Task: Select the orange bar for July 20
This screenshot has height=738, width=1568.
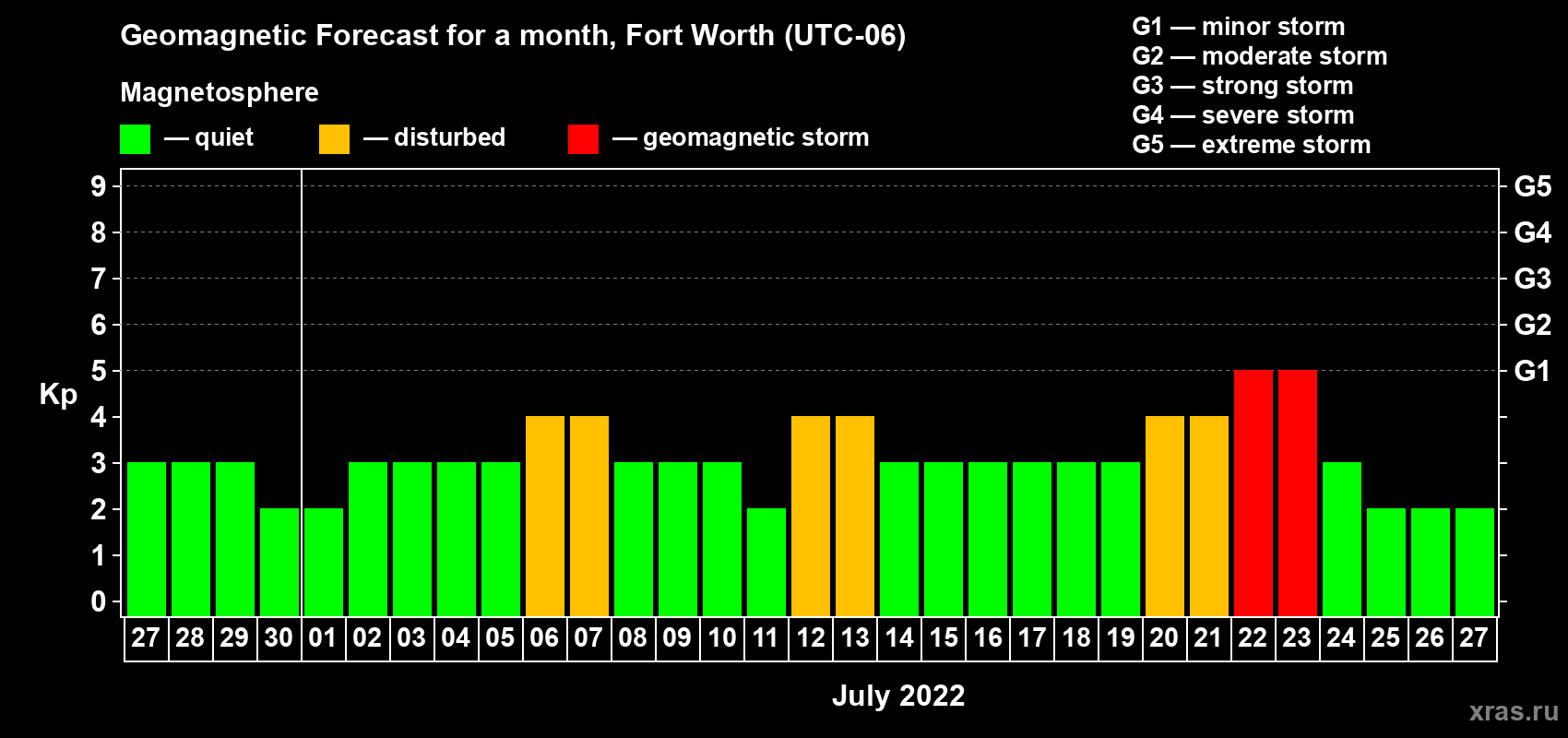Action: click(1164, 517)
